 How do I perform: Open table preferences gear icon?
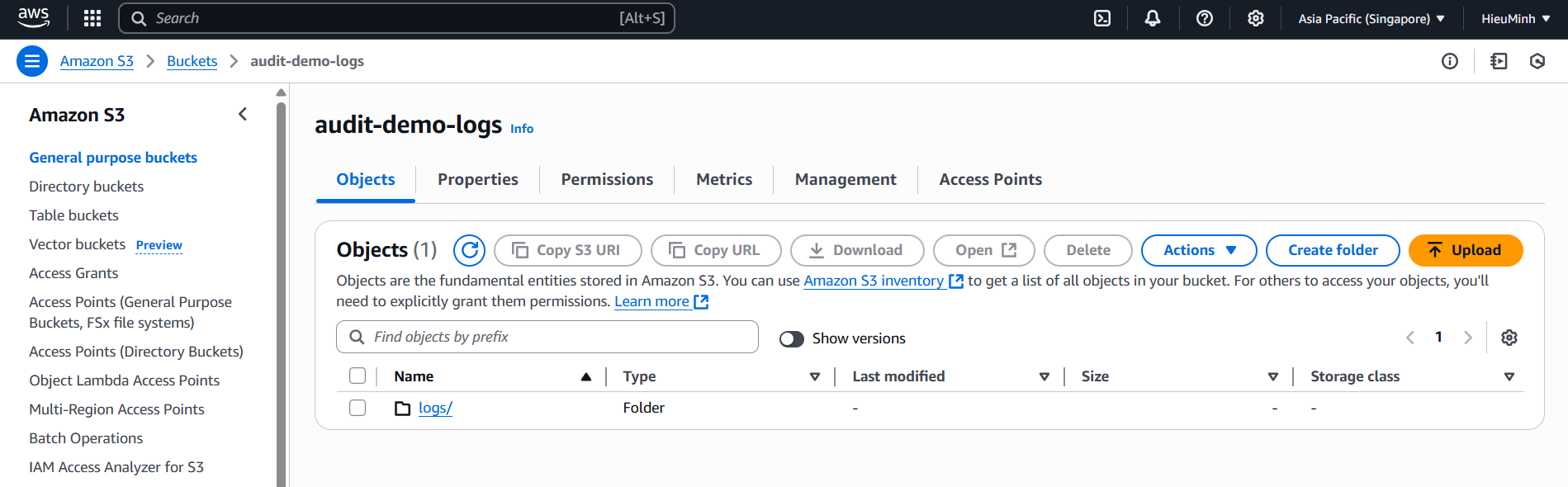click(x=1509, y=338)
